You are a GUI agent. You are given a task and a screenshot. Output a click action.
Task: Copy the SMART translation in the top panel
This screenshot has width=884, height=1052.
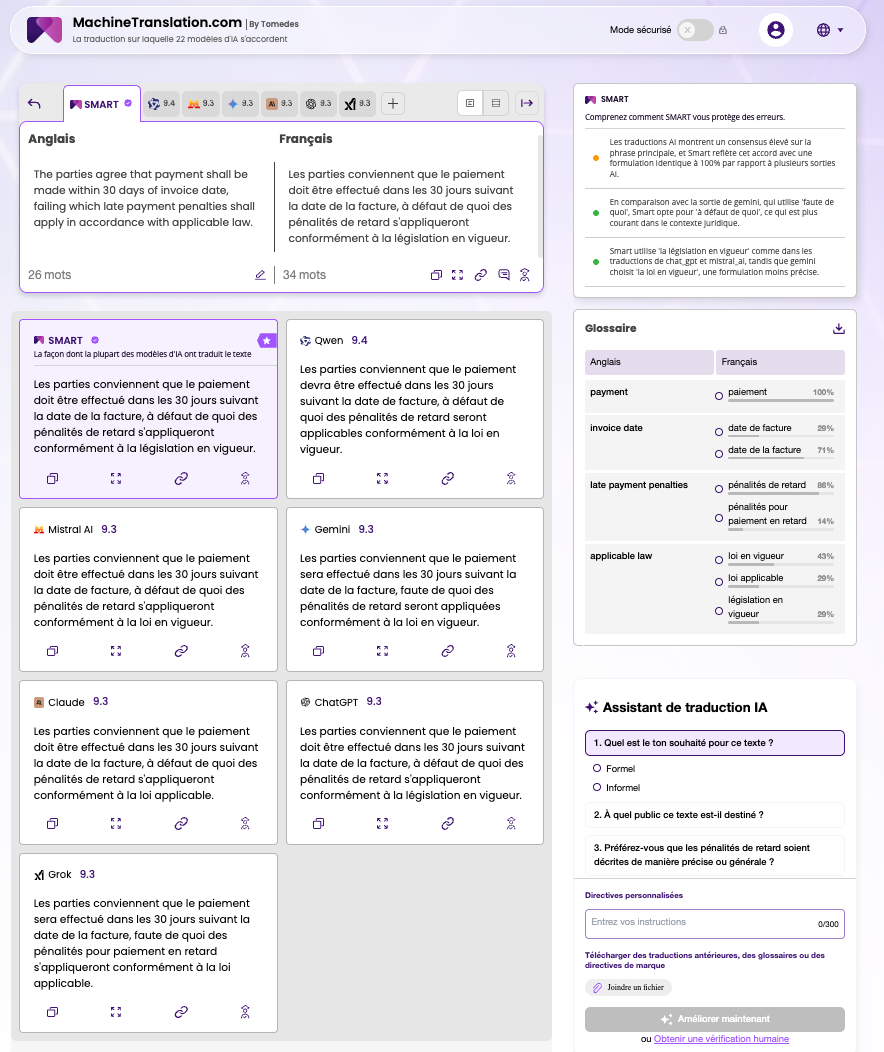coord(436,275)
